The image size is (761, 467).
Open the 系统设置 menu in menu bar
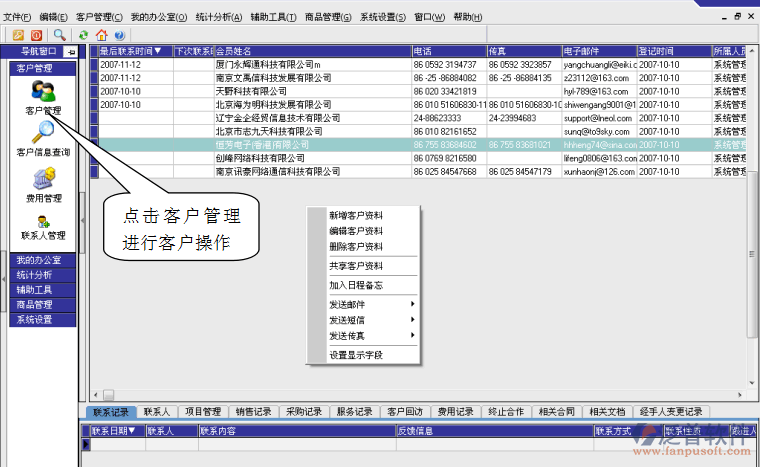pyautogui.click(x=382, y=17)
